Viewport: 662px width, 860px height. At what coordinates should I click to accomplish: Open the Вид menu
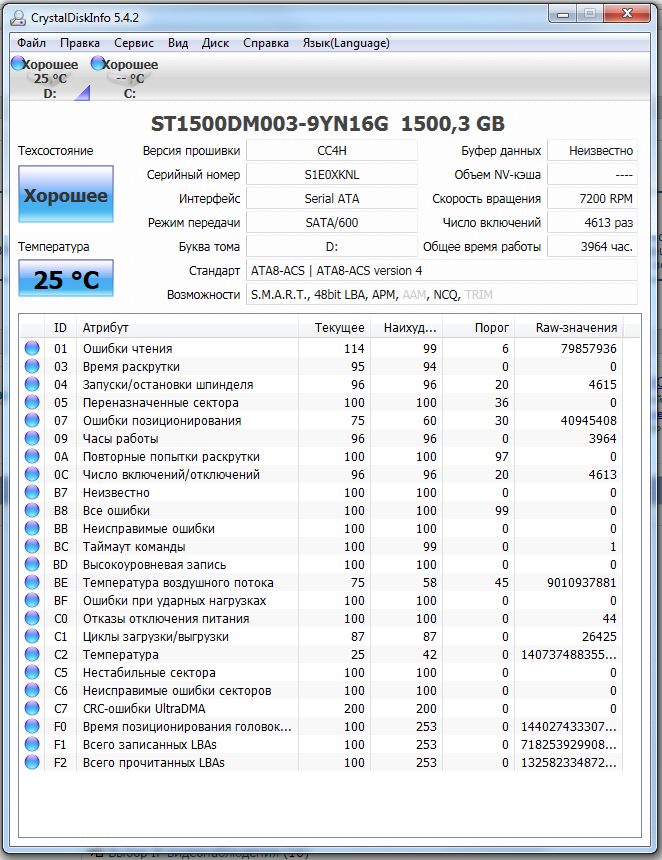click(x=178, y=43)
